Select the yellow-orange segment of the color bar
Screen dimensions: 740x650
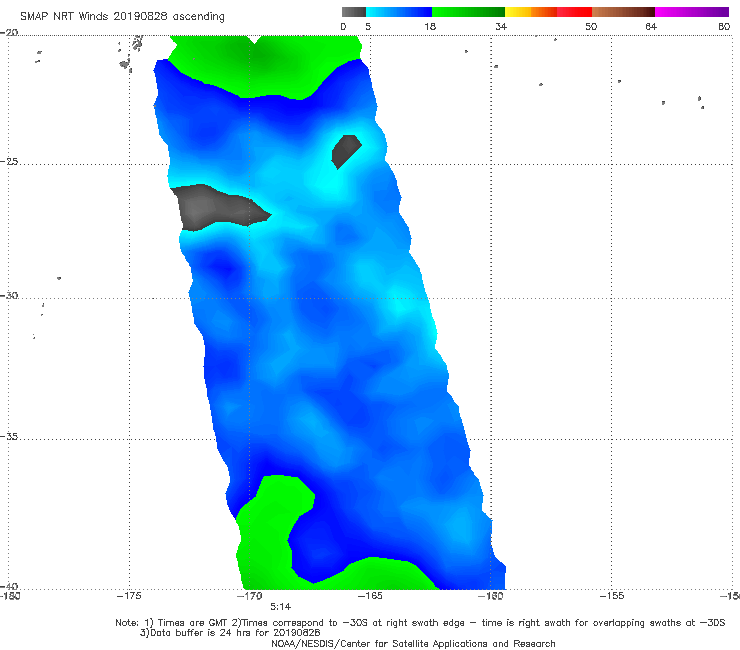pos(531,12)
